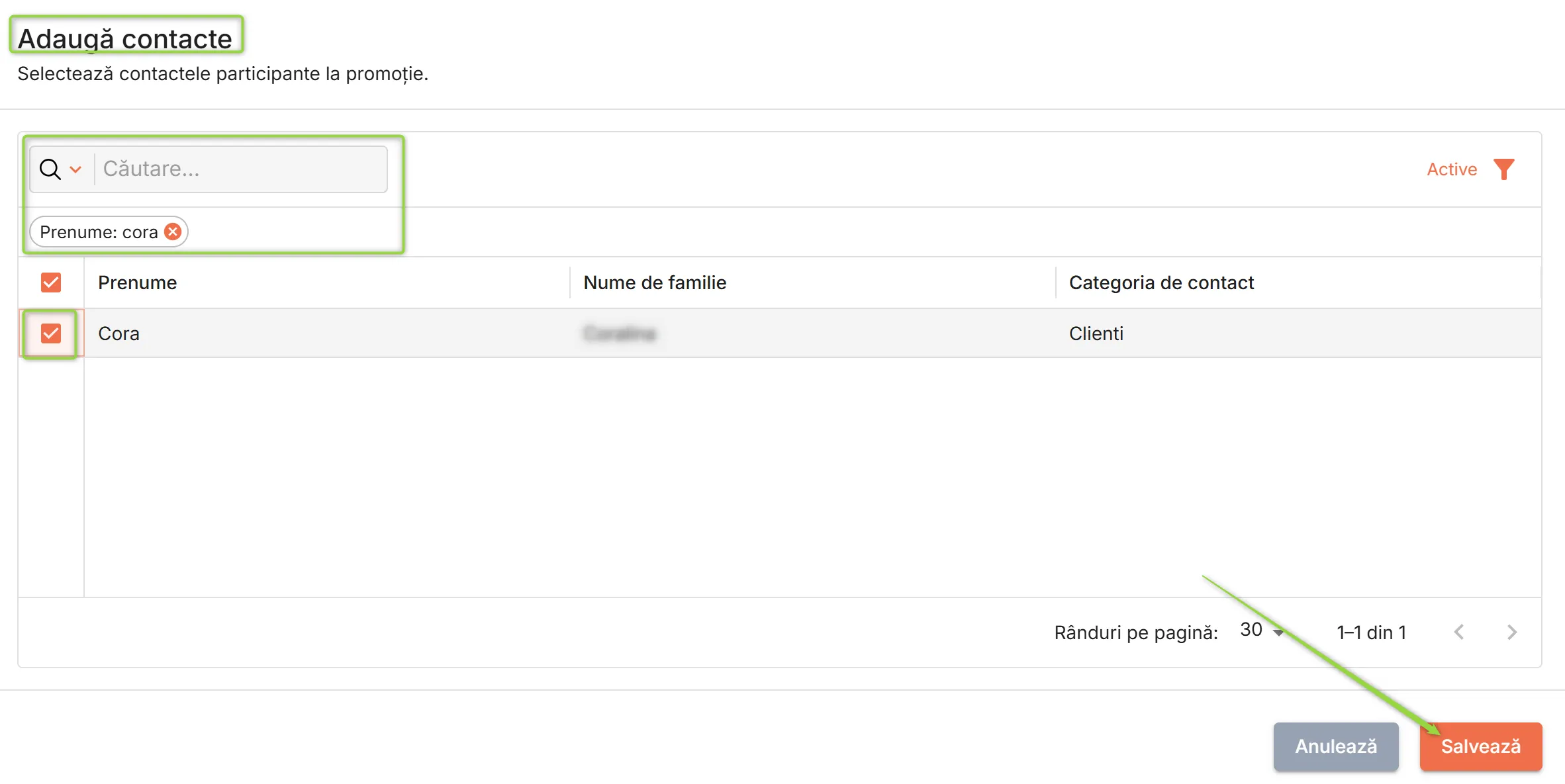
Task: Uncheck the Cora row checkbox
Action: pos(51,333)
